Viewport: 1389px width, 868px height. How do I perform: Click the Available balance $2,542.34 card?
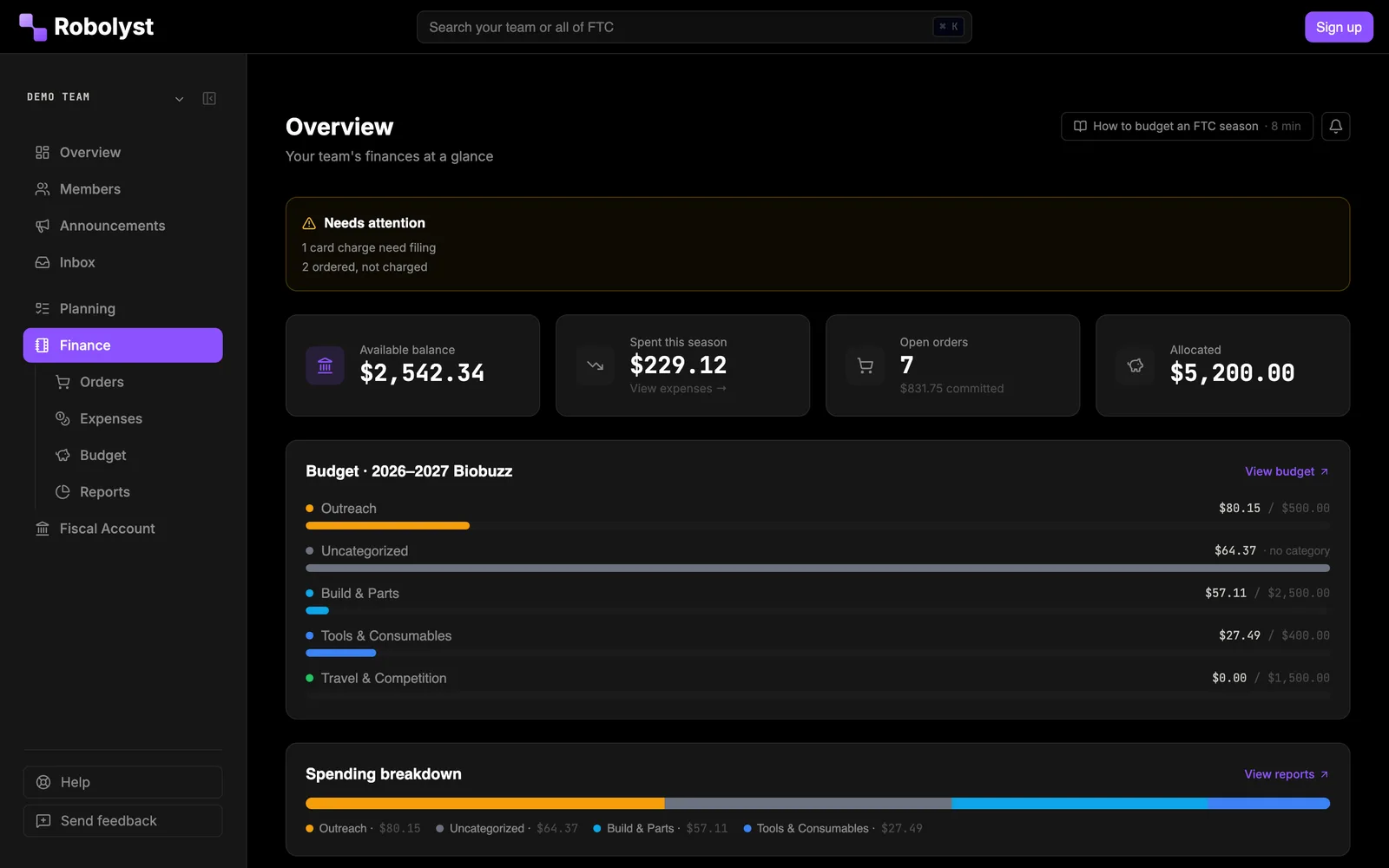click(412, 365)
